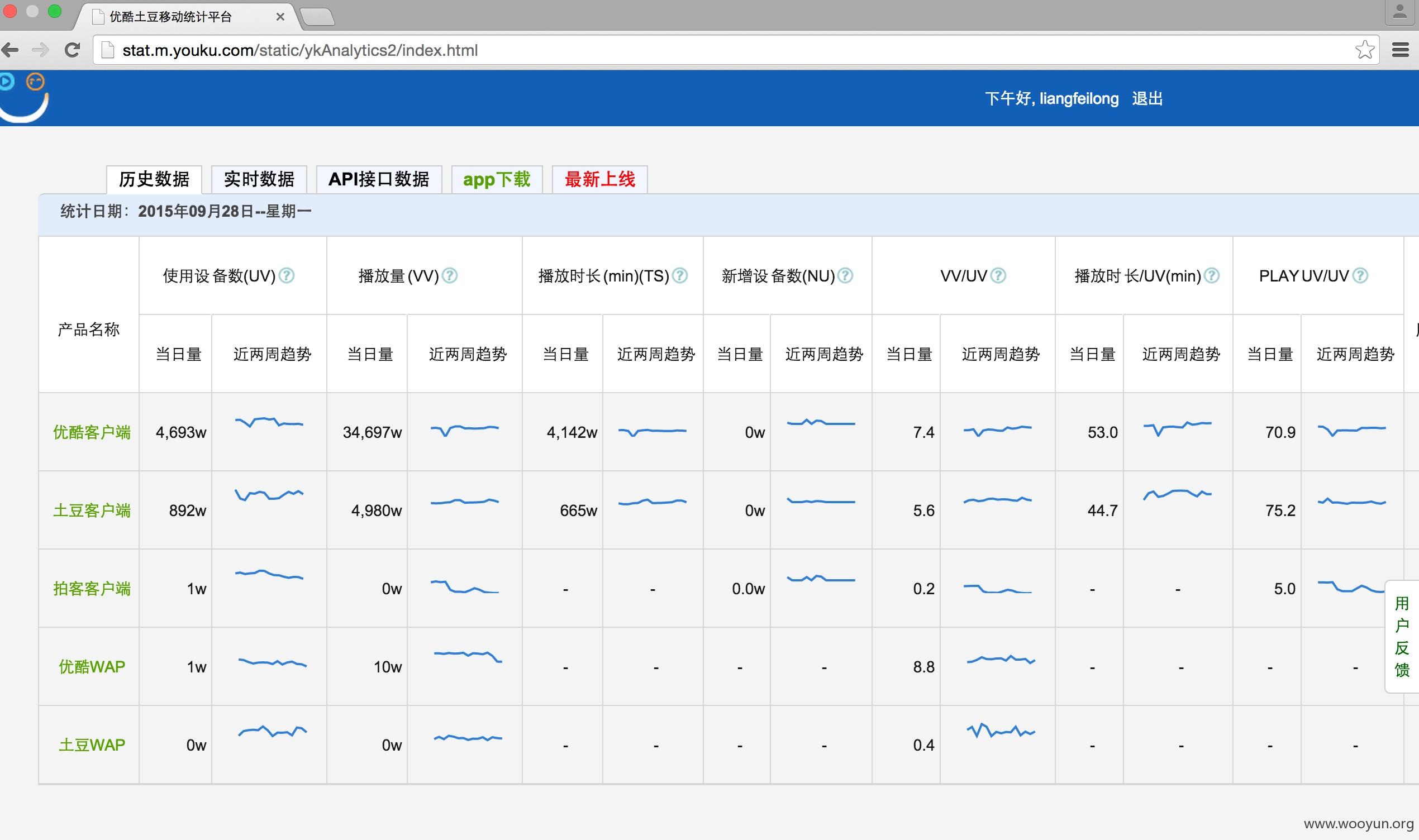Open the Chrome hamburger menu
1419x840 pixels.
point(1401,50)
